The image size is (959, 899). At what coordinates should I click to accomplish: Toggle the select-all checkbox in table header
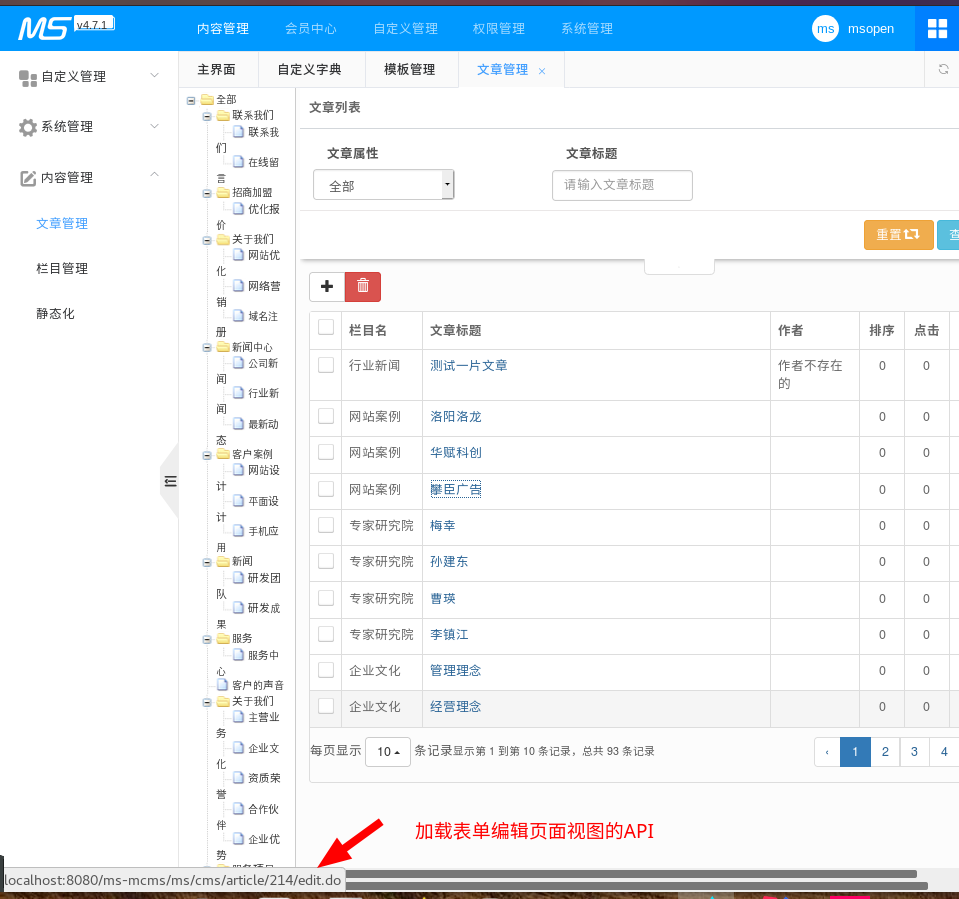coord(326,327)
